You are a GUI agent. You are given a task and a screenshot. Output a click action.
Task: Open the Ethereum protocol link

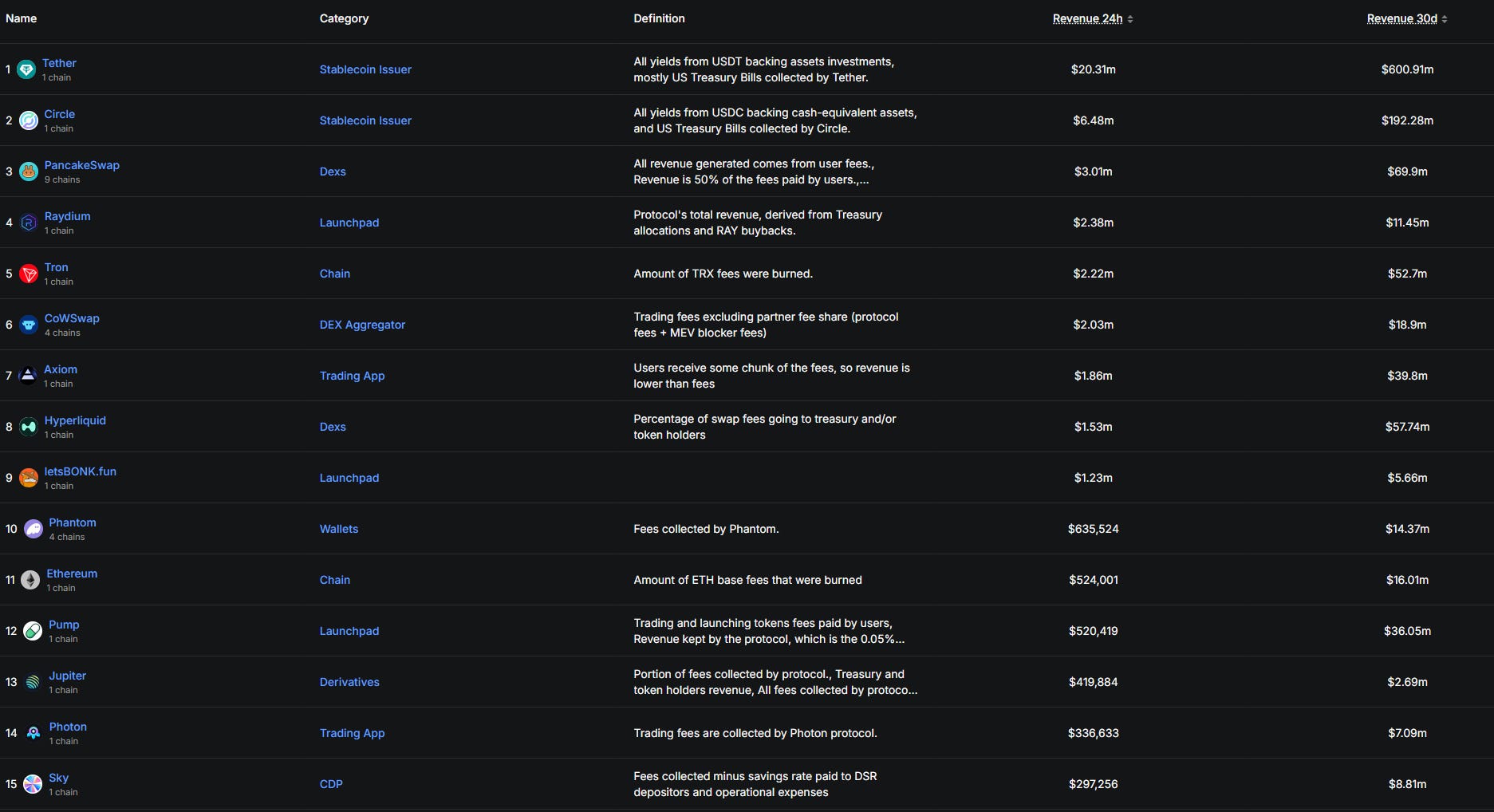pos(72,574)
